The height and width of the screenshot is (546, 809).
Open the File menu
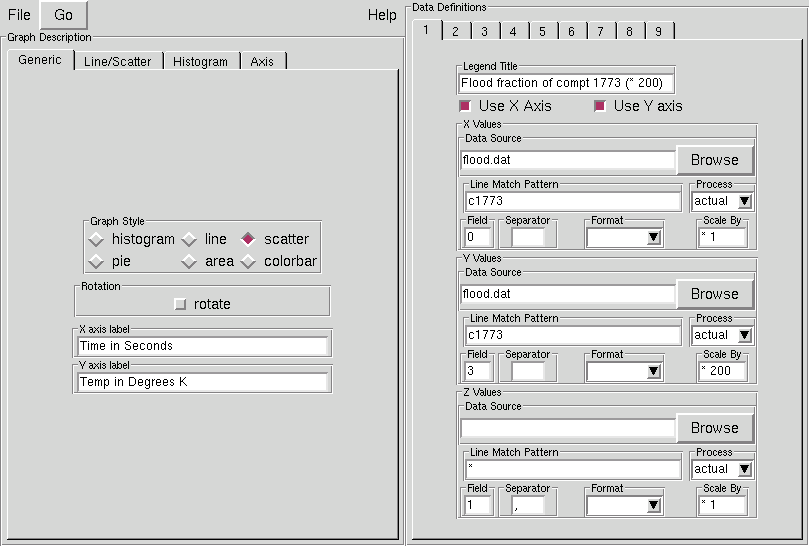19,15
